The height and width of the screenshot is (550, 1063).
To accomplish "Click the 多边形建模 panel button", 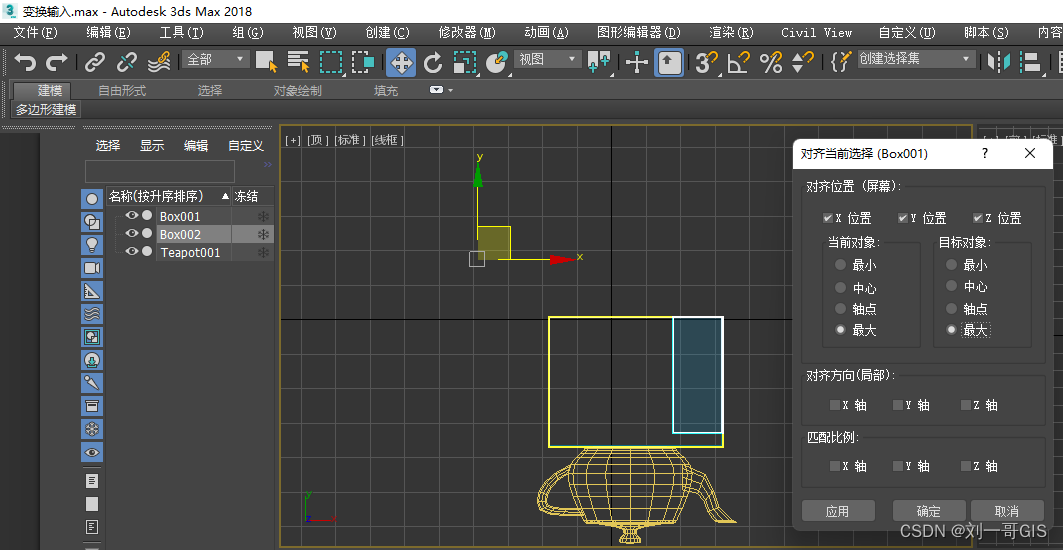I will (x=46, y=109).
